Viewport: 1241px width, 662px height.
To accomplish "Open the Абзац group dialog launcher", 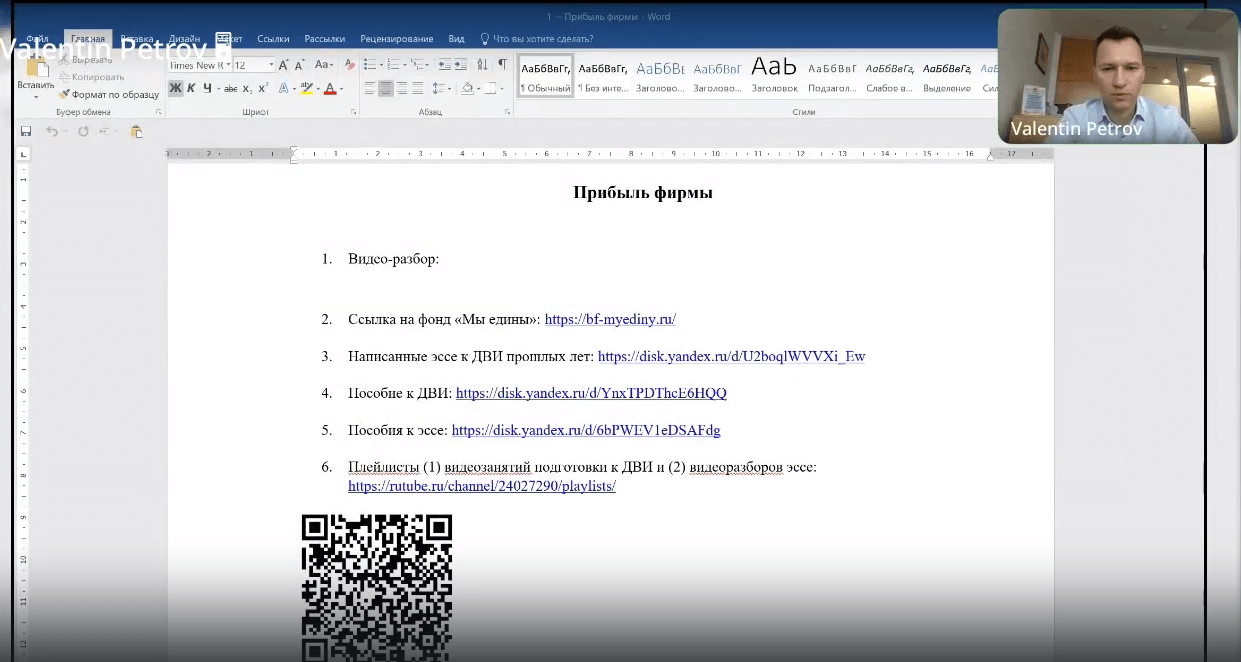I will click(x=507, y=112).
